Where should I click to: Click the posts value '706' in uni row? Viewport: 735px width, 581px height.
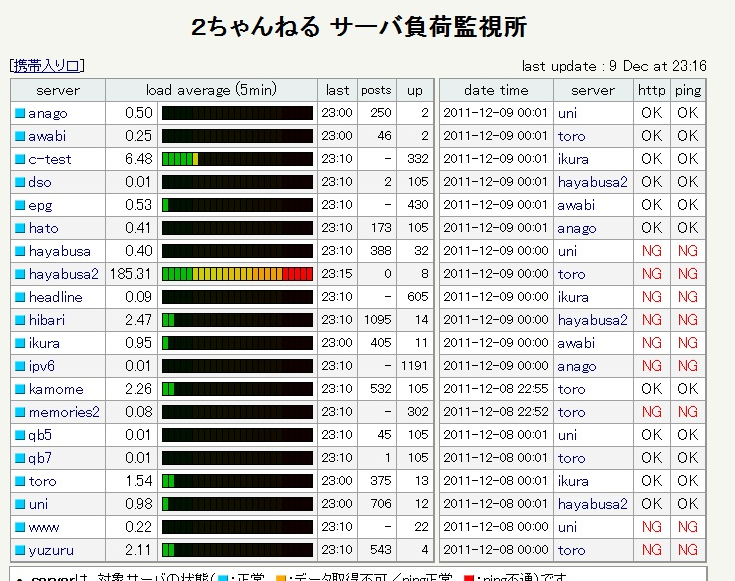[381, 504]
